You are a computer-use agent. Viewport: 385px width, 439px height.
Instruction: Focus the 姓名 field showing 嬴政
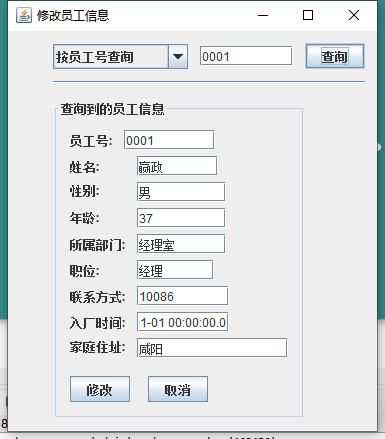177,166
